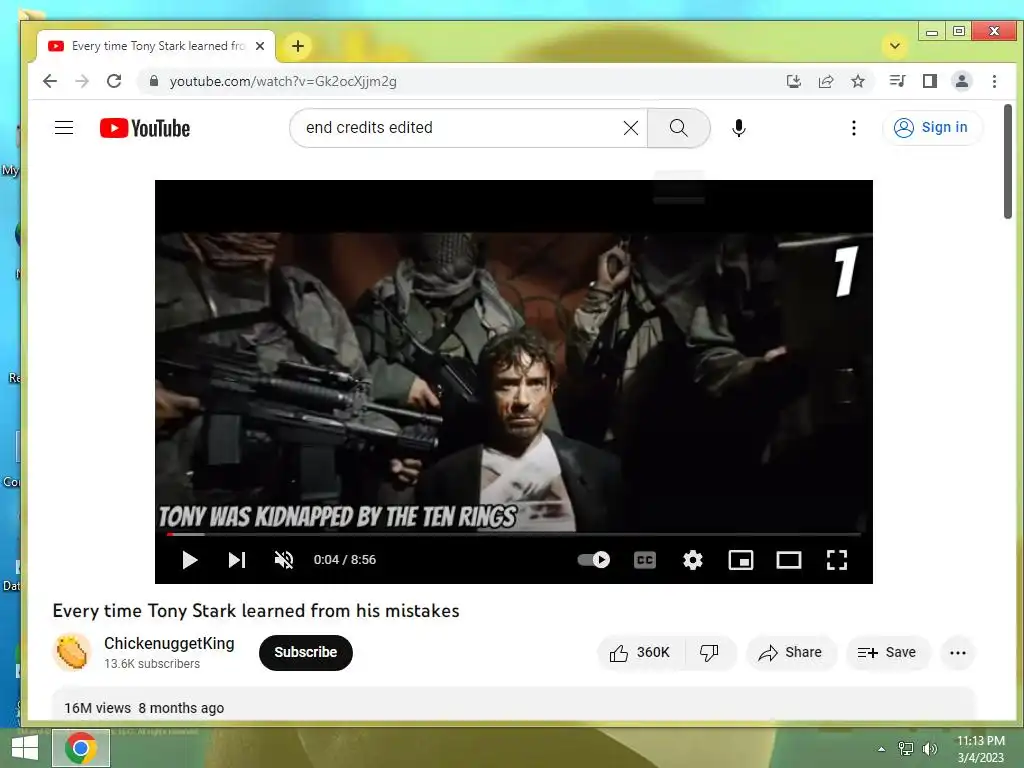Screen dimensions: 1024x768
Task: Open the video settings gear
Action: [x=693, y=560]
